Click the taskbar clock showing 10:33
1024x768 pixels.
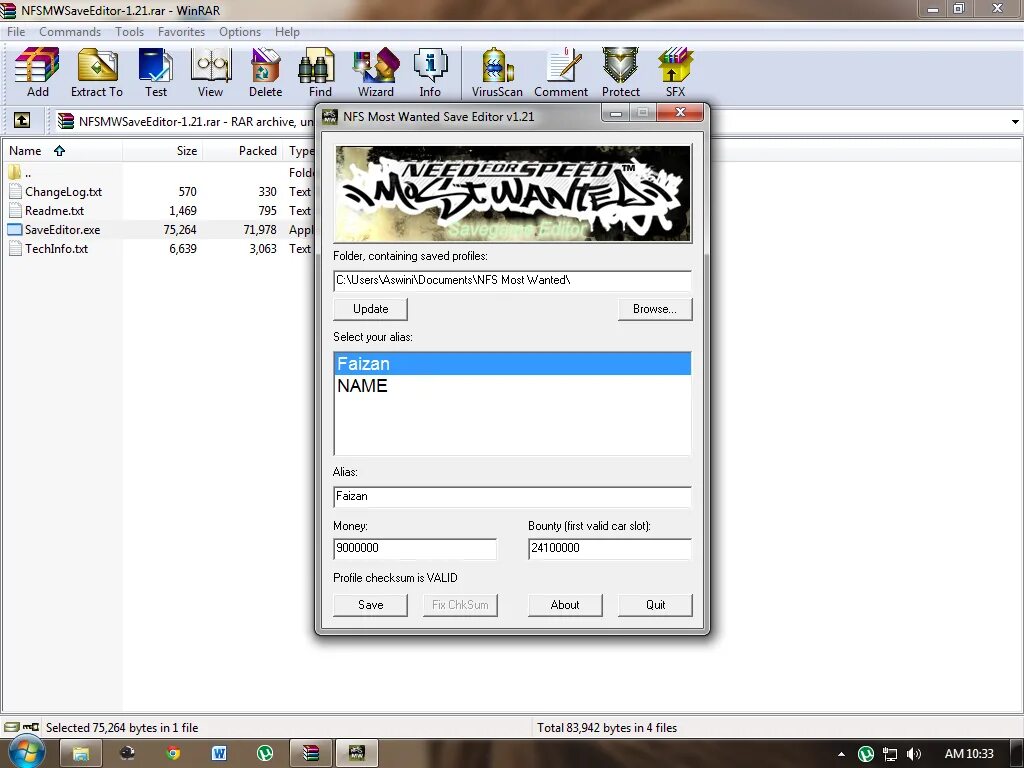(969, 754)
